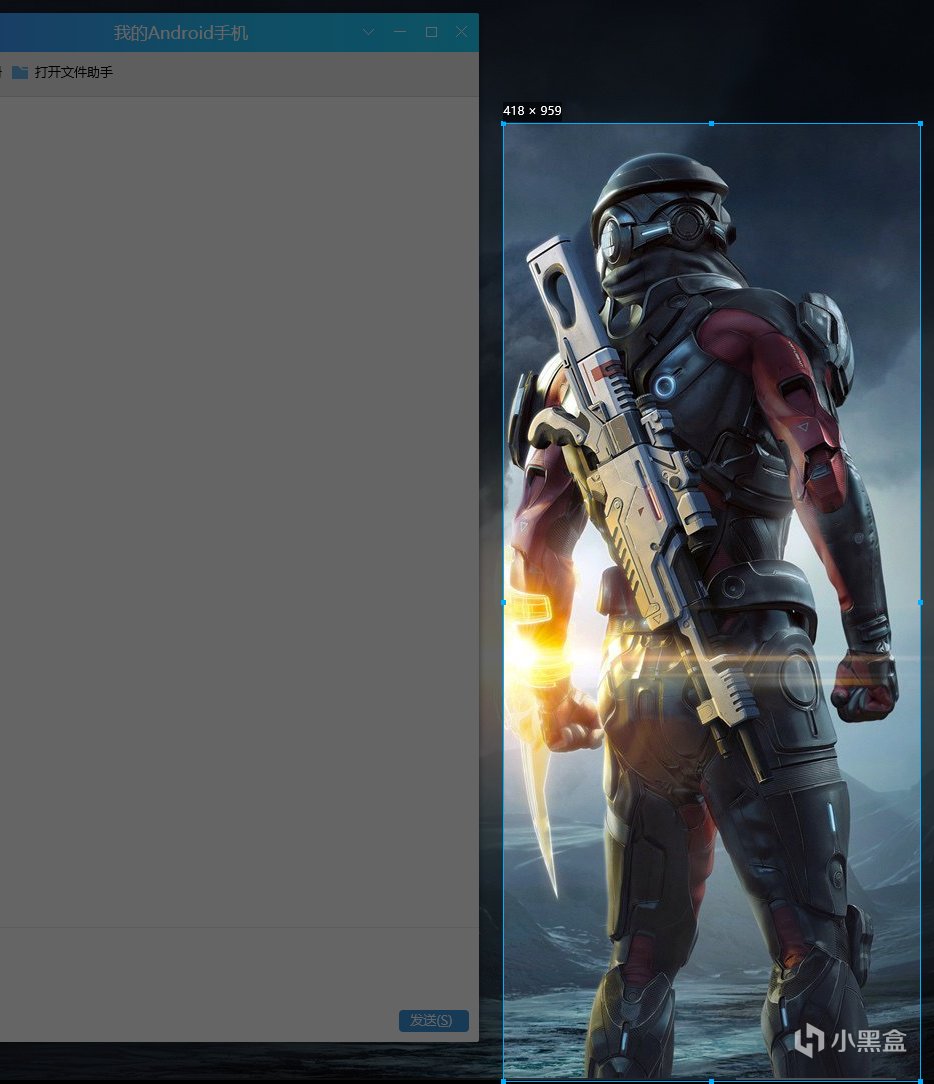The width and height of the screenshot is (934, 1084).
Task: Click the top-left corner selection handle
Action: pos(503,124)
